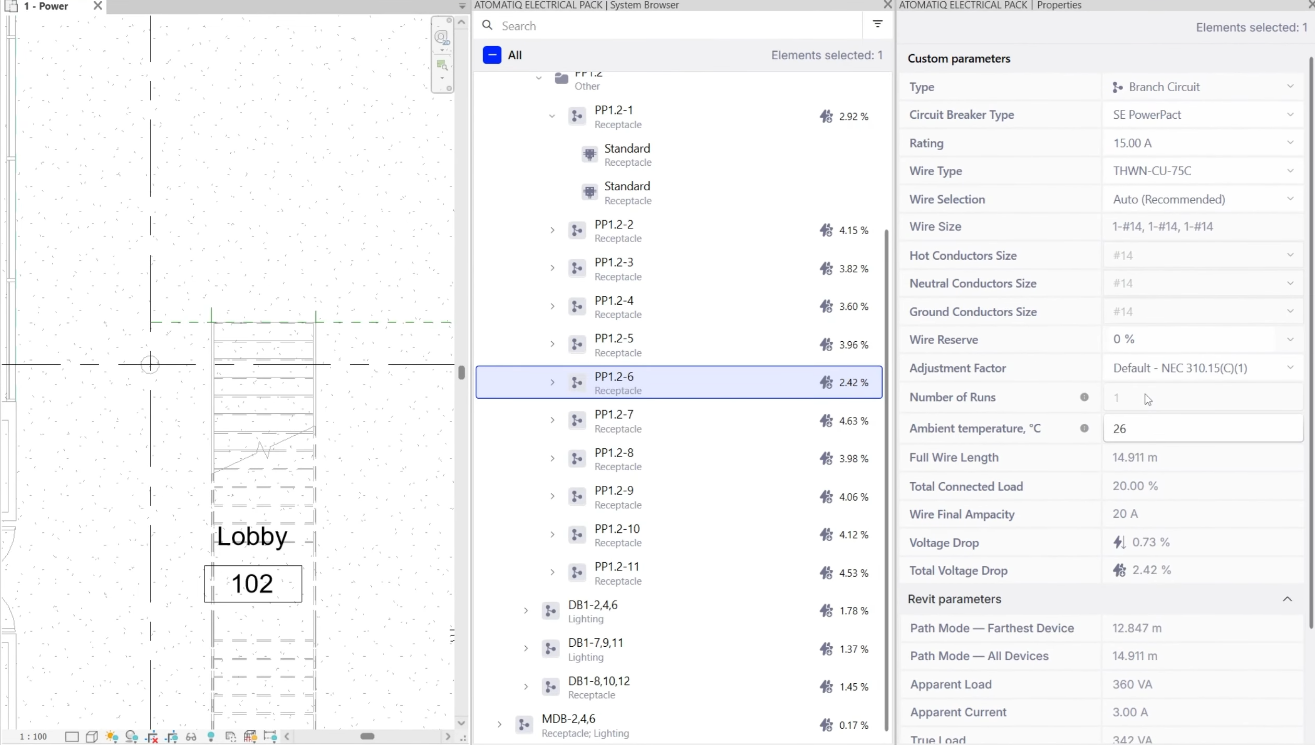The image size is (1316, 745).
Task: Click the 1 : 100 view scale button
Action: (33, 737)
